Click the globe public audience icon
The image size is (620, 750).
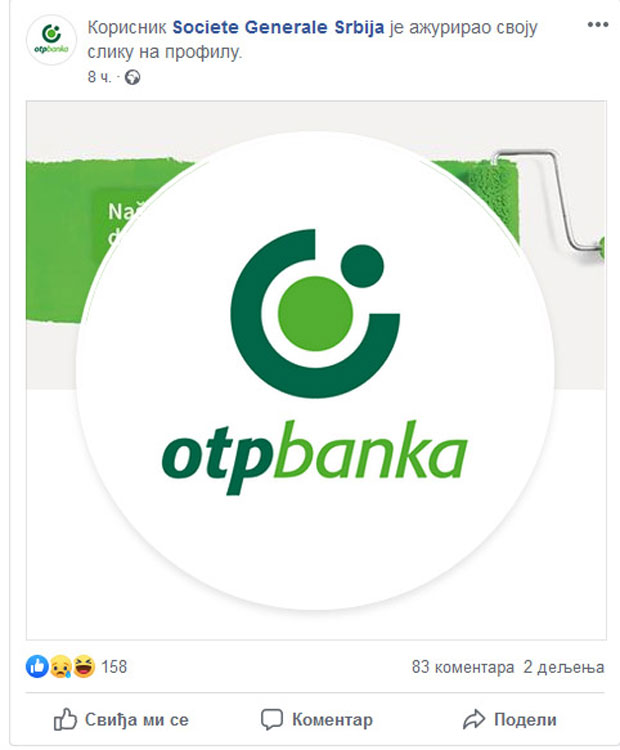click(133, 77)
